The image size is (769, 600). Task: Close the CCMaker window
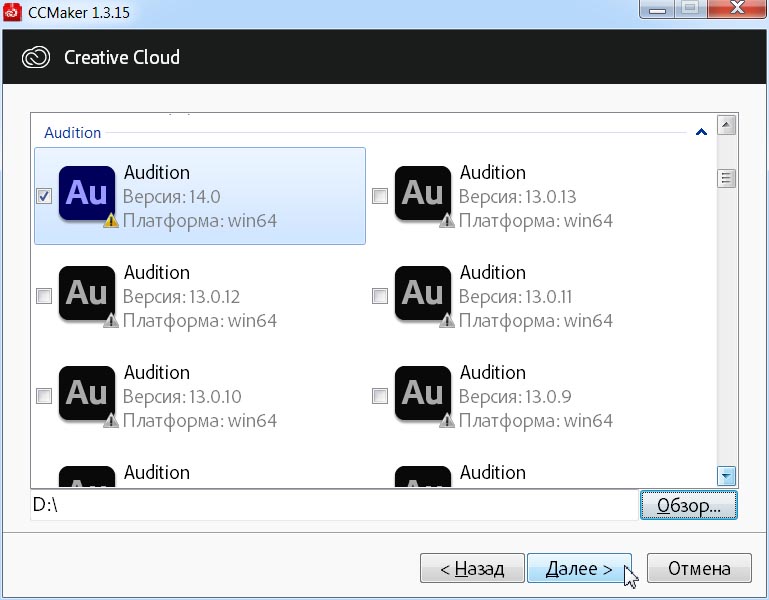click(x=737, y=8)
